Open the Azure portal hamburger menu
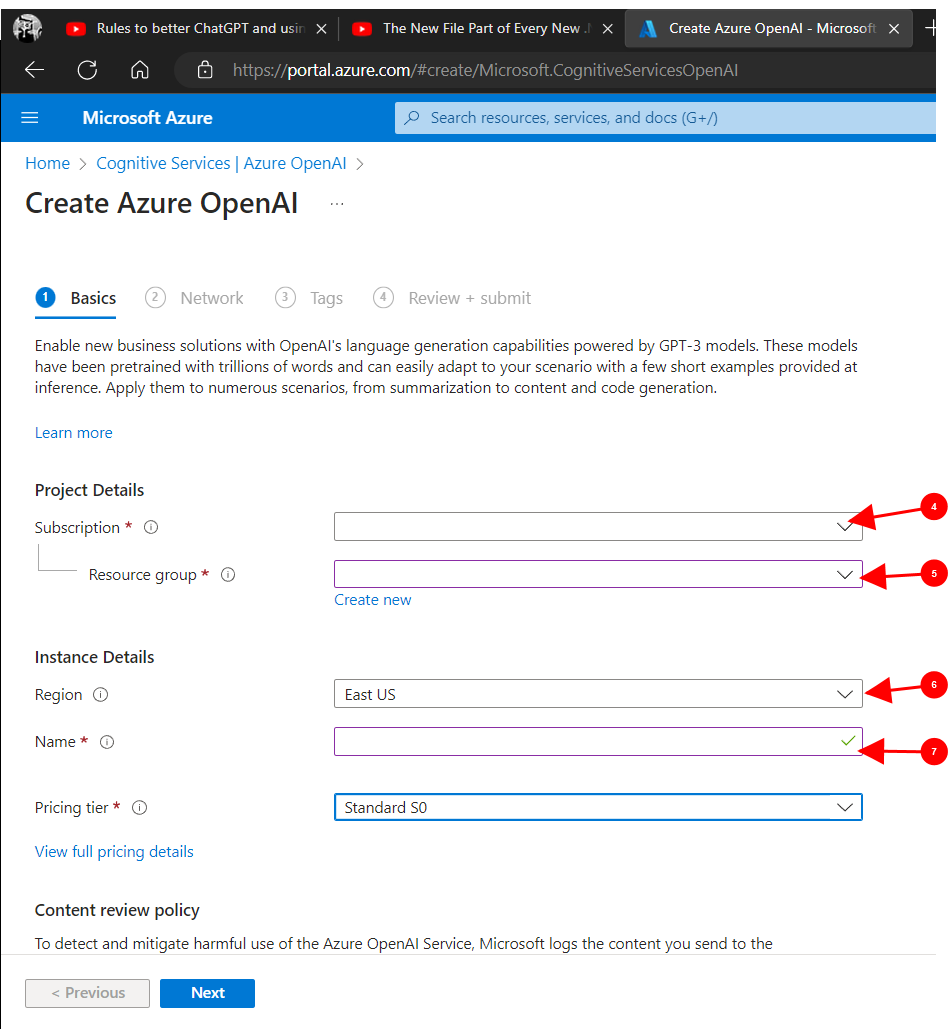This screenshot has height=1029, width=951. [30, 118]
